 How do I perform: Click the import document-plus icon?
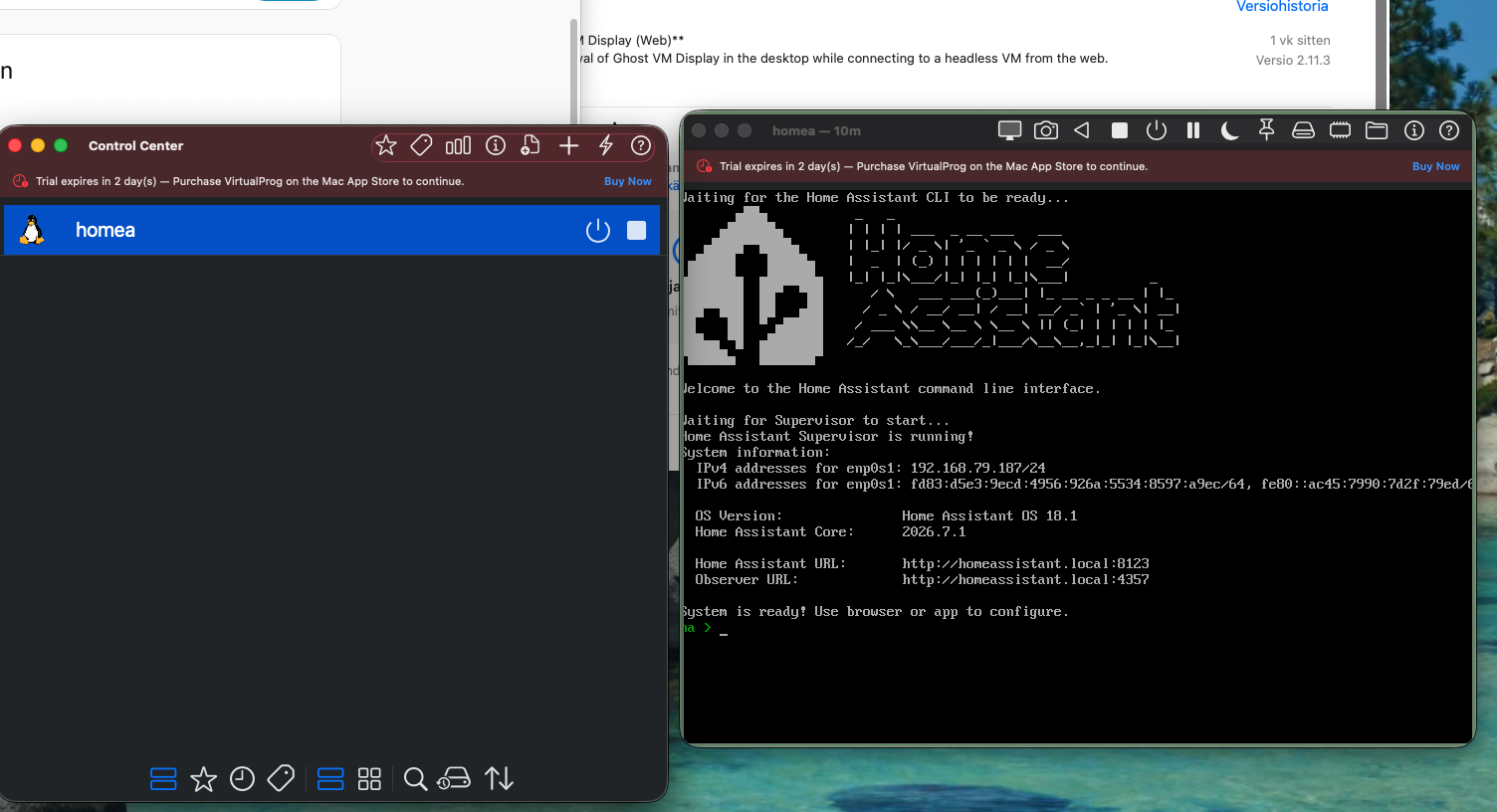[x=531, y=146]
